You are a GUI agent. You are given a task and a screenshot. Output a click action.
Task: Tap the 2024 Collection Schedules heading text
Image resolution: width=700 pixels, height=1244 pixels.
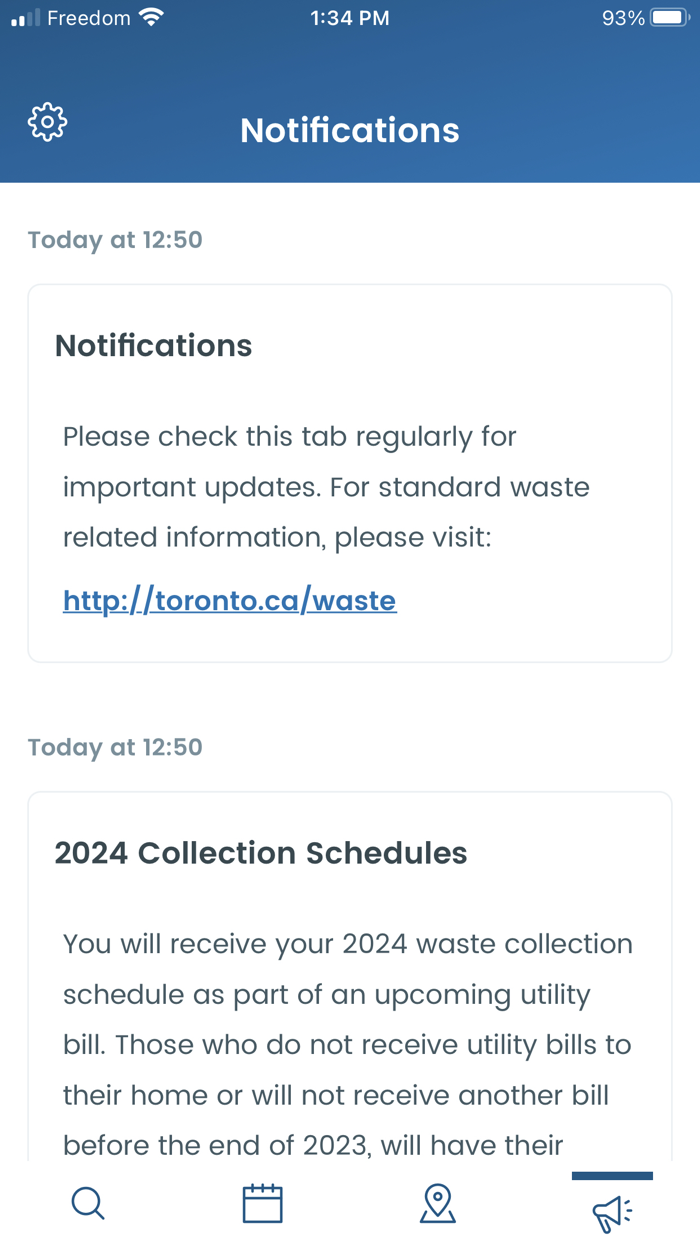(x=261, y=852)
